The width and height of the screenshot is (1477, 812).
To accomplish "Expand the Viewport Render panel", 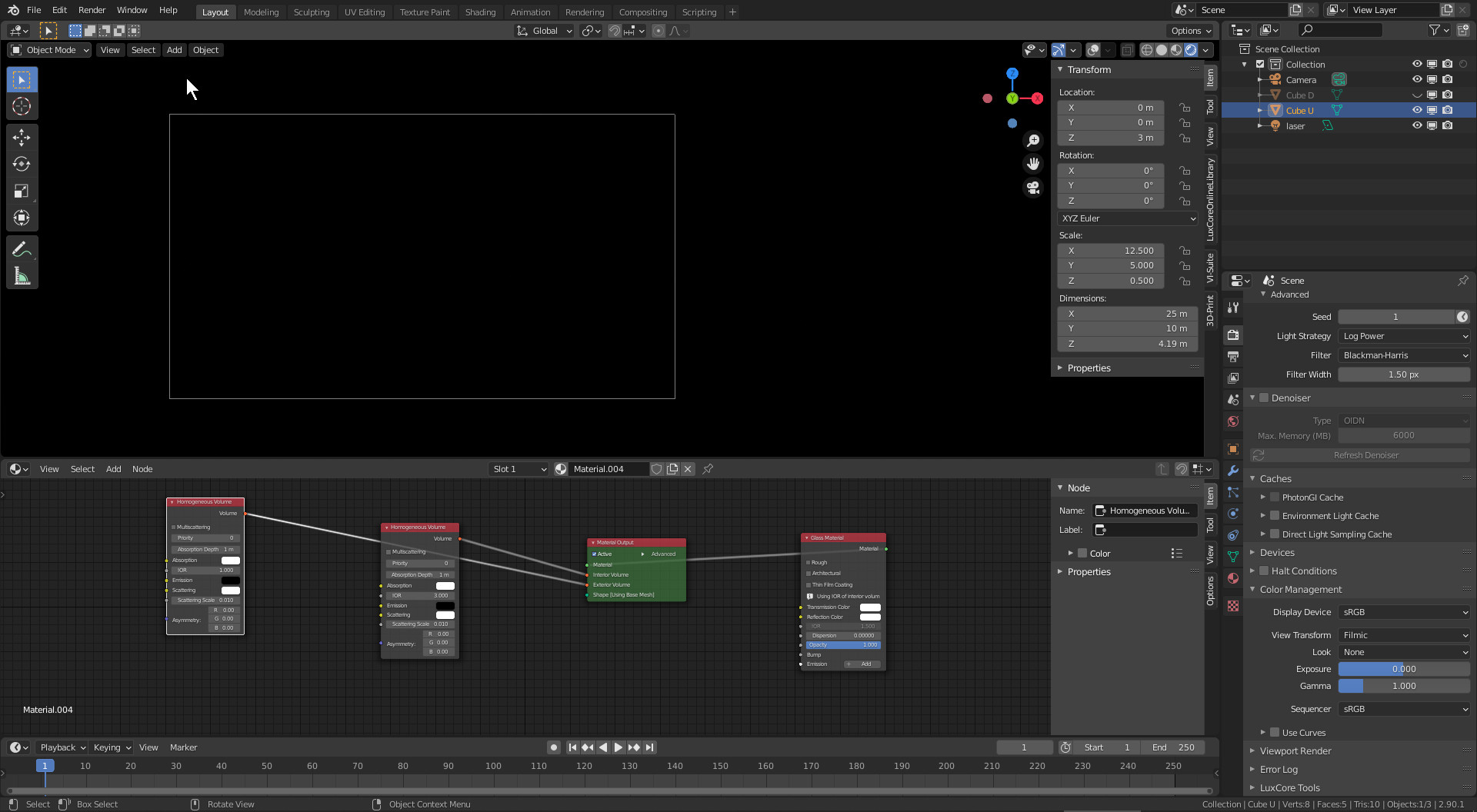I will tap(1295, 751).
